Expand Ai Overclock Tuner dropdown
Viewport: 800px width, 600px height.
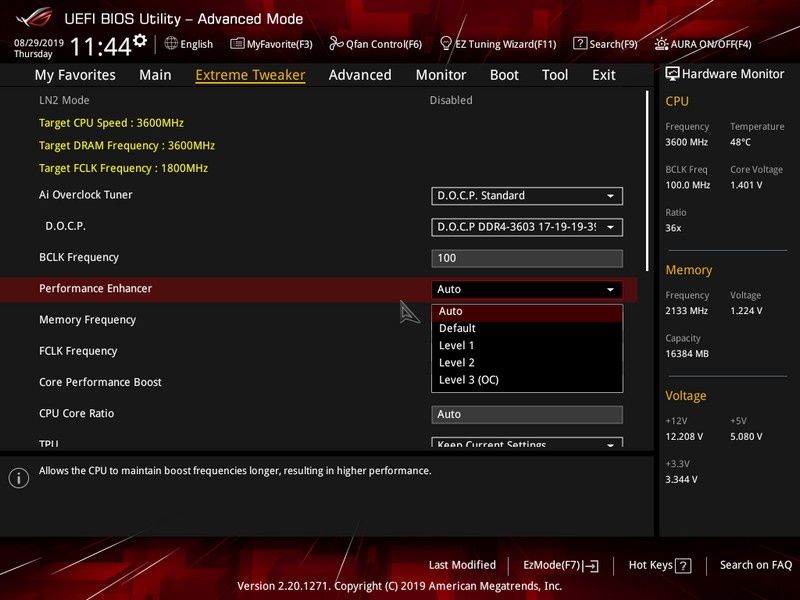pyautogui.click(x=527, y=196)
